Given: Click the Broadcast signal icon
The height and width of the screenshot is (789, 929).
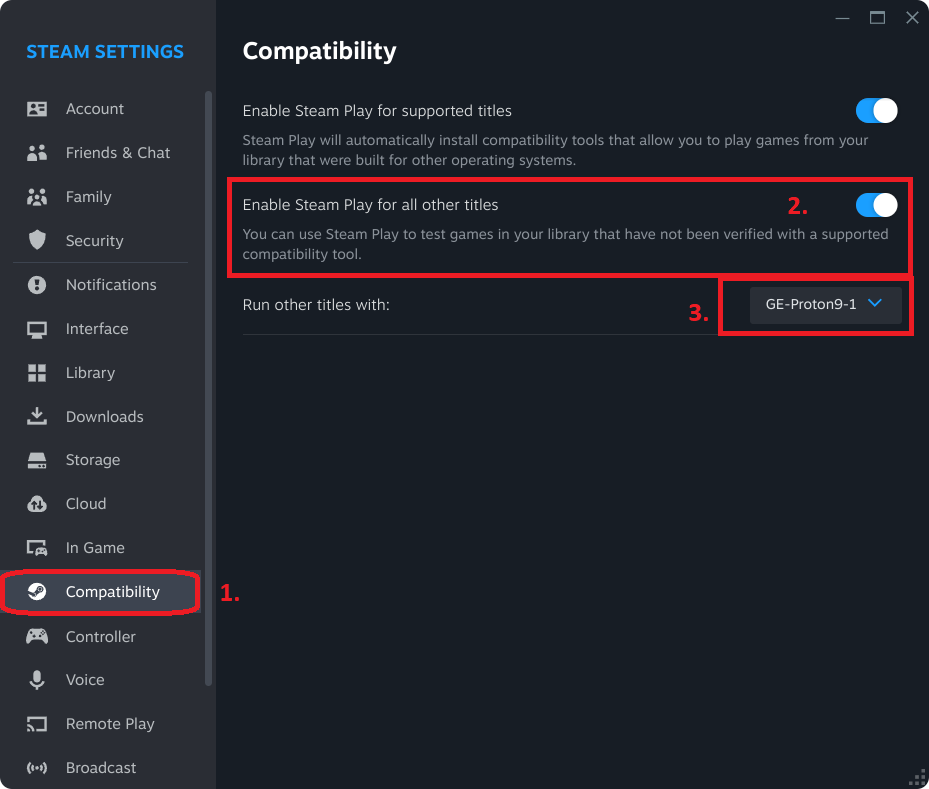Looking at the screenshot, I should click(37, 768).
